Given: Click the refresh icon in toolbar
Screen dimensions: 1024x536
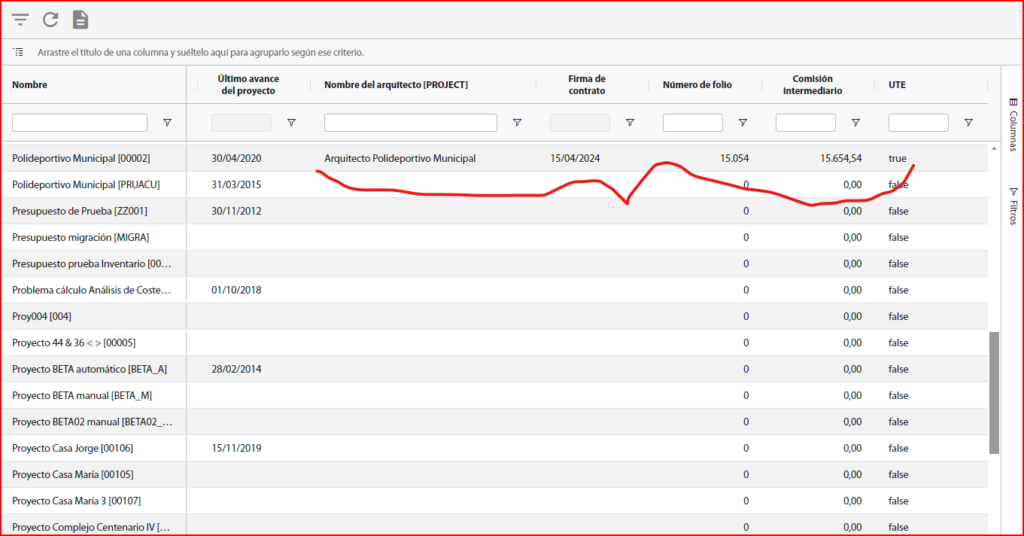Looking at the screenshot, I should (50, 20).
